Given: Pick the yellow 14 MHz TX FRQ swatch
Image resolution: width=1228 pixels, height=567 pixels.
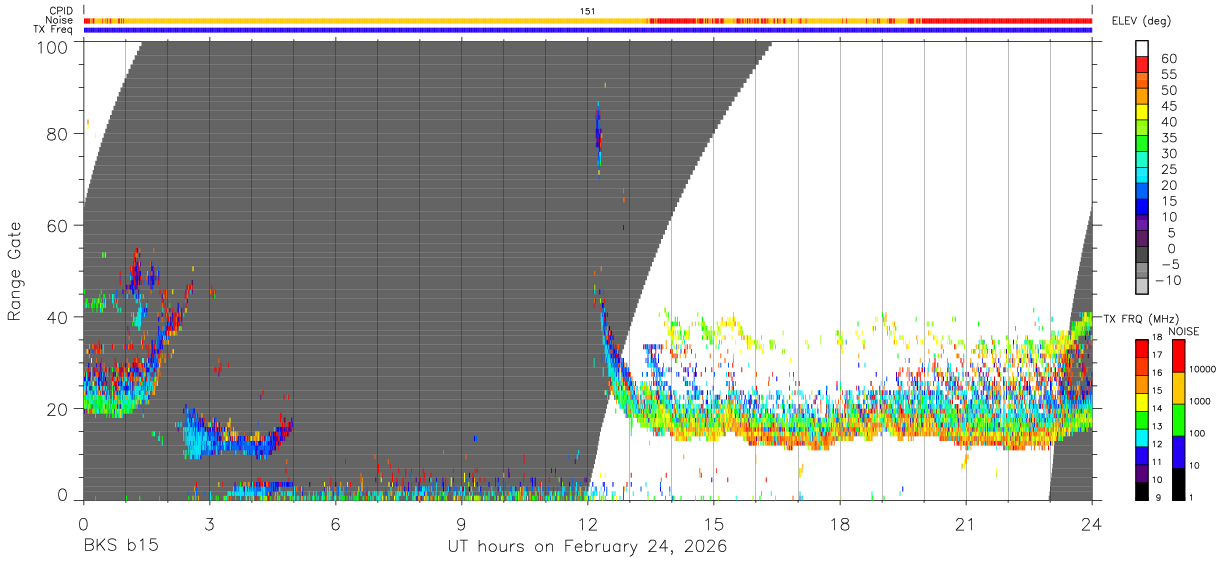Looking at the screenshot, I should pos(1142,403).
